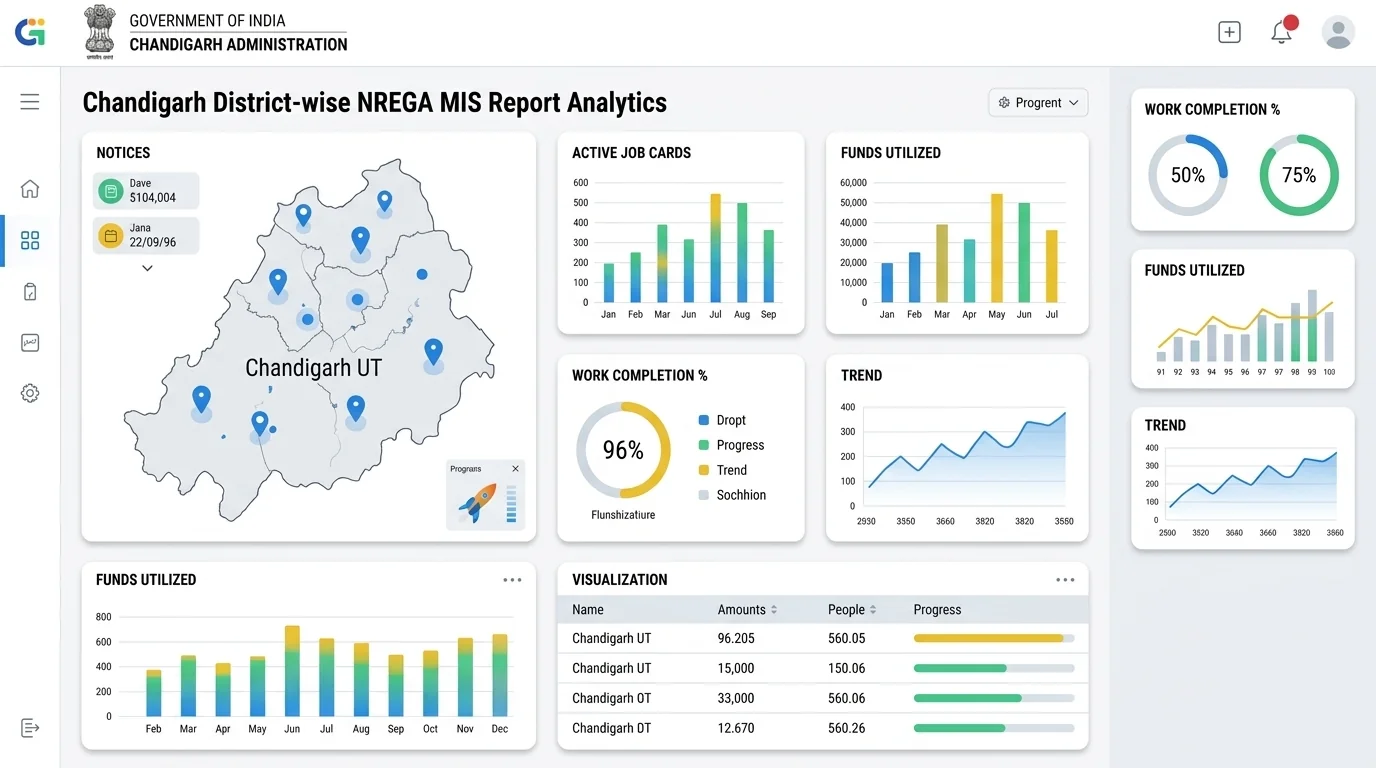Click the 50% work completion ring
The image size is (1376, 768).
[x=1187, y=175]
